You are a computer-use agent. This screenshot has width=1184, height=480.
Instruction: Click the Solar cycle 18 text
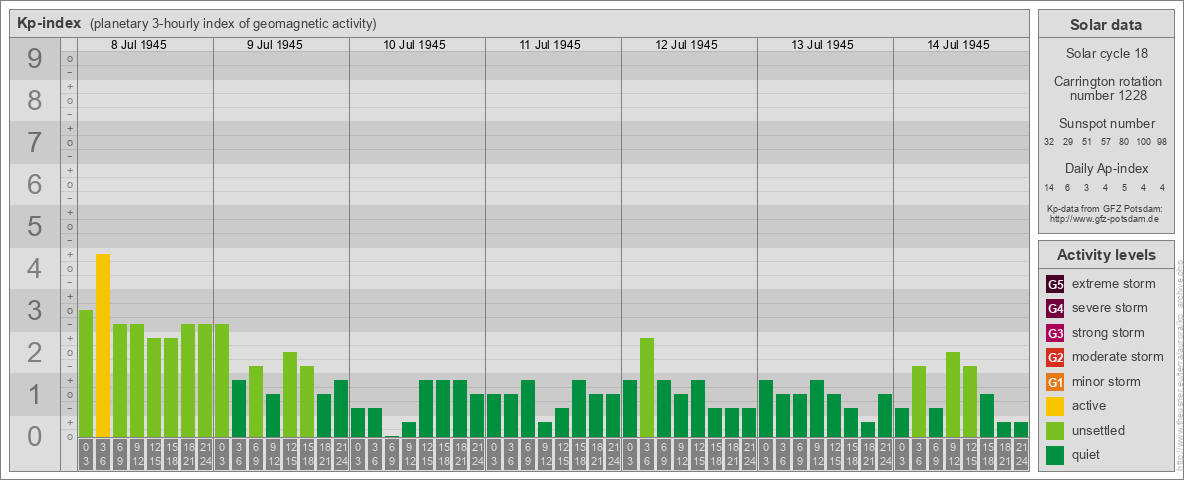click(x=1106, y=54)
